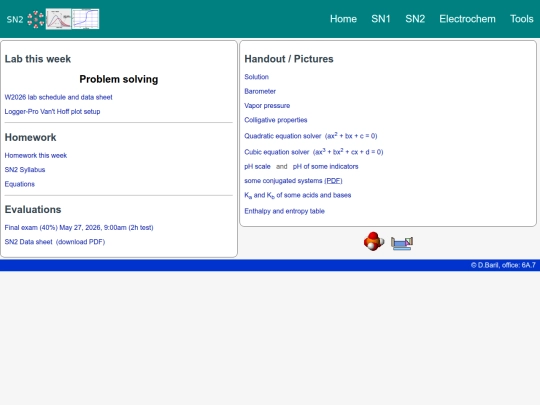Image resolution: width=540 pixels, height=405 pixels.
Task: Open the Vapor pressure link
Action: (x=267, y=106)
